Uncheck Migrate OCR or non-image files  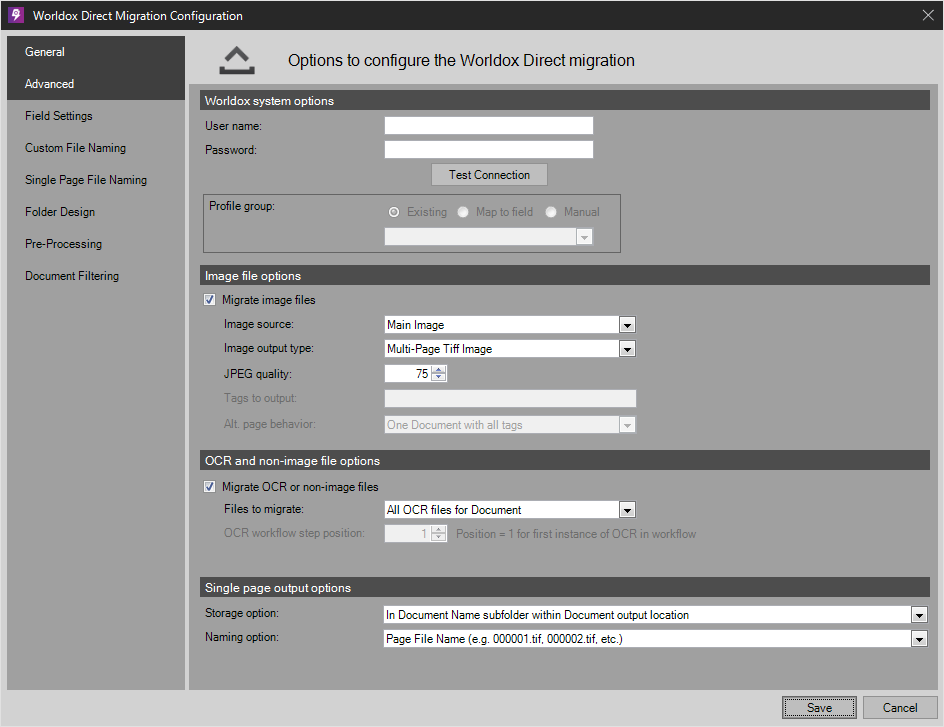(x=210, y=487)
